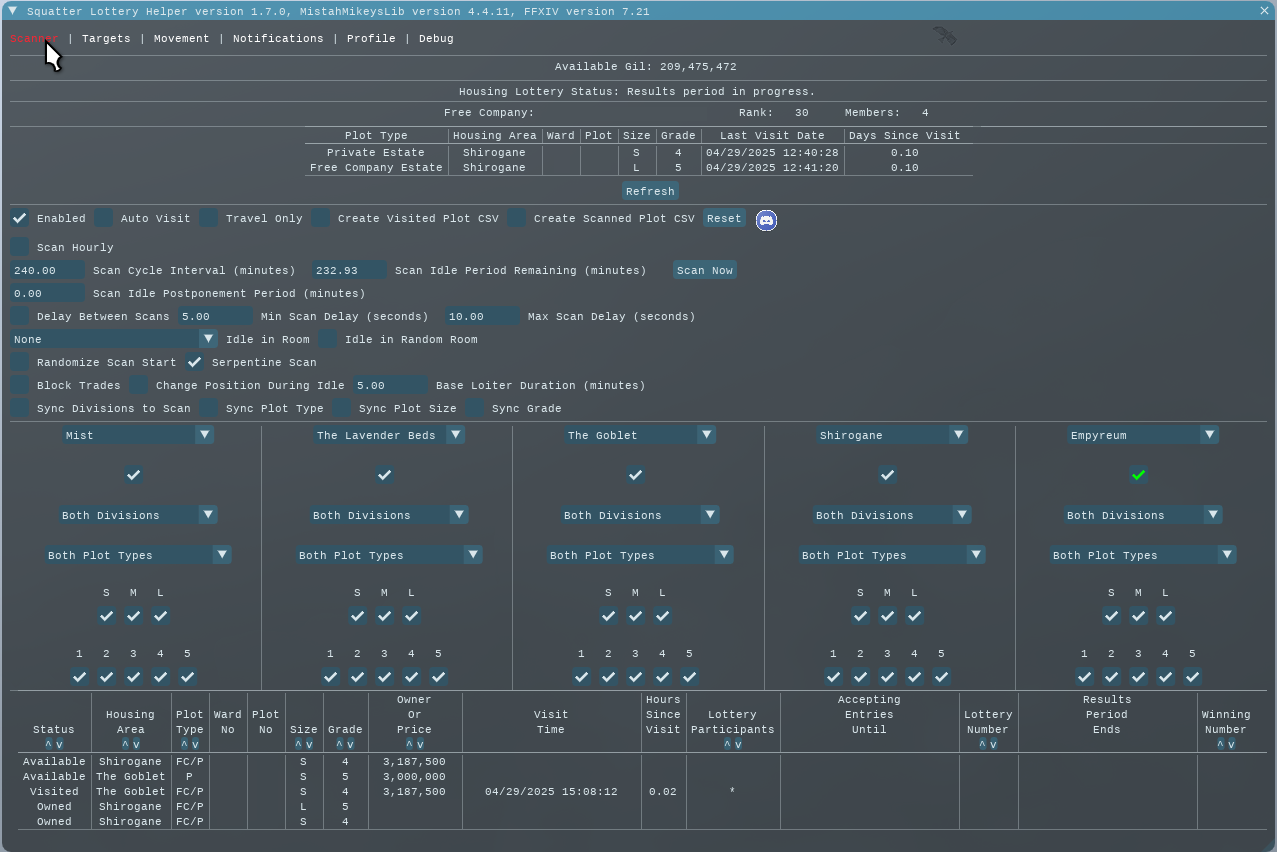
Task: Switch to the Targets tab
Action: click(x=106, y=39)
